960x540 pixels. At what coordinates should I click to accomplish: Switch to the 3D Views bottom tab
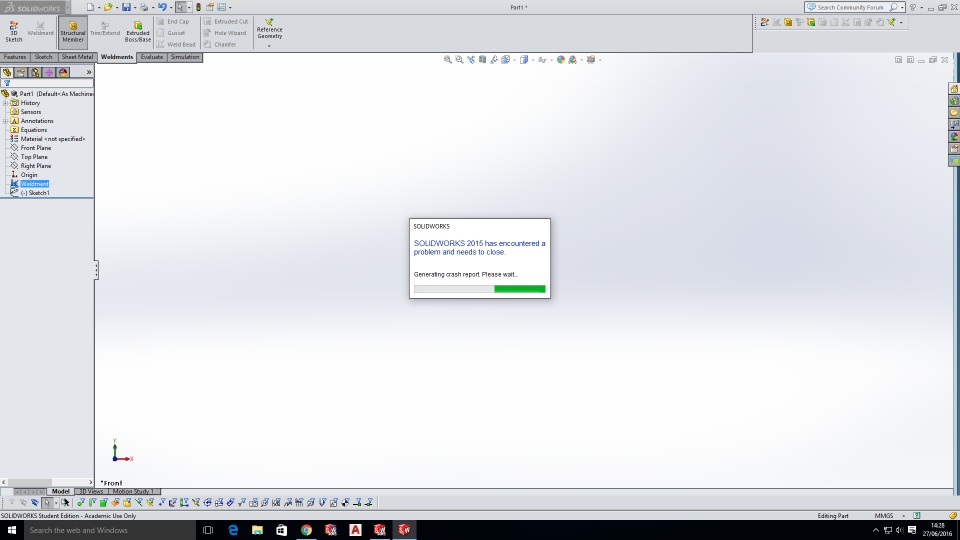[91, 491]
